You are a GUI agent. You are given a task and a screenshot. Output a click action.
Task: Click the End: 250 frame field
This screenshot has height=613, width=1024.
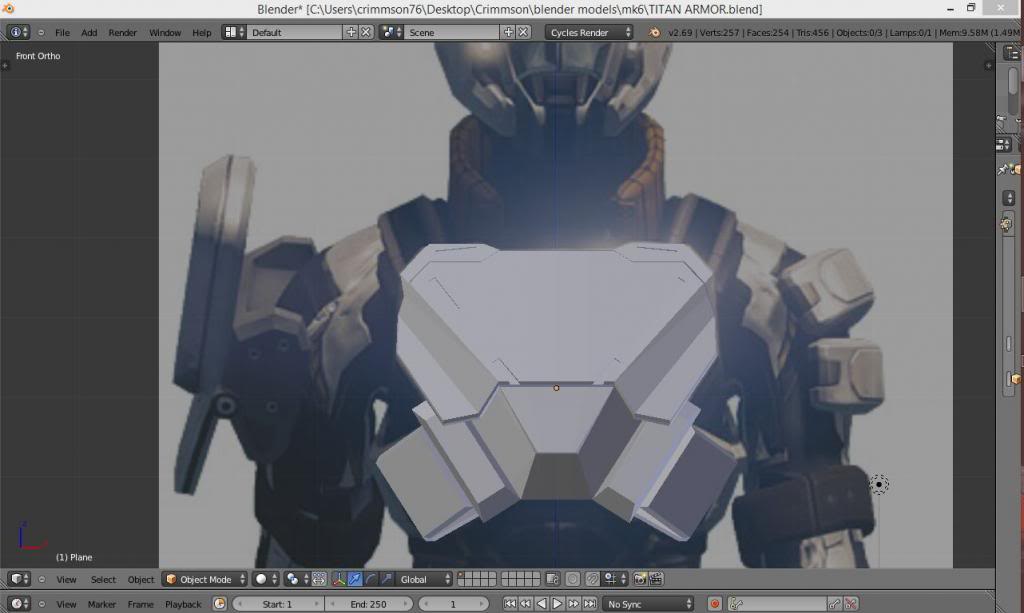pyautogui.click(x=369, y=604)
